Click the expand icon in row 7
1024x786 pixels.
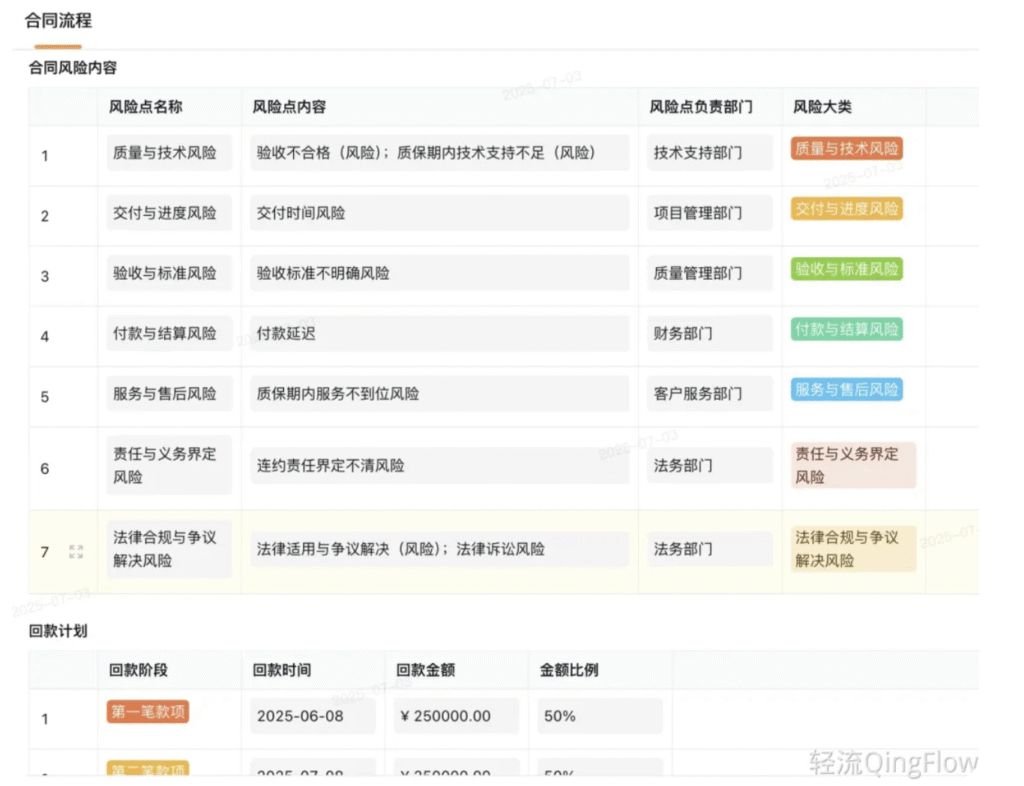pyautogui.click(x=76, y=551)
